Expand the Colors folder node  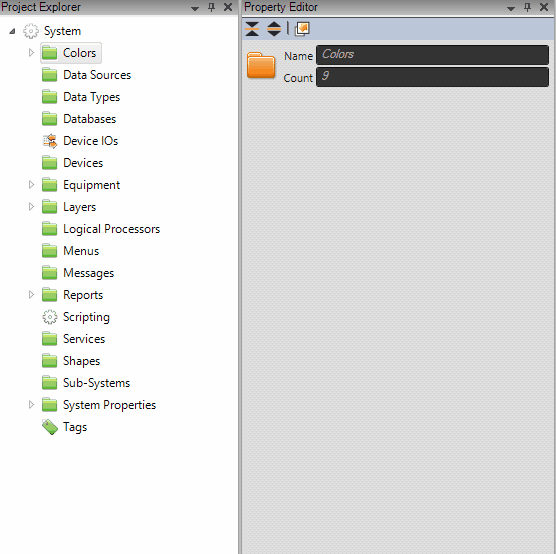click(x=31, y=53)
